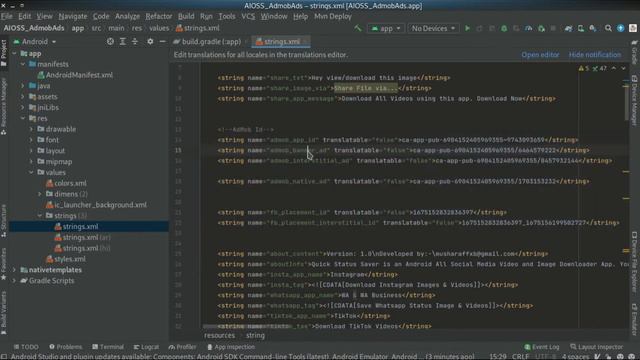640x360 pixels.
Task: Click the Profile app icon in toolbar
Action: tap(529, 28)
